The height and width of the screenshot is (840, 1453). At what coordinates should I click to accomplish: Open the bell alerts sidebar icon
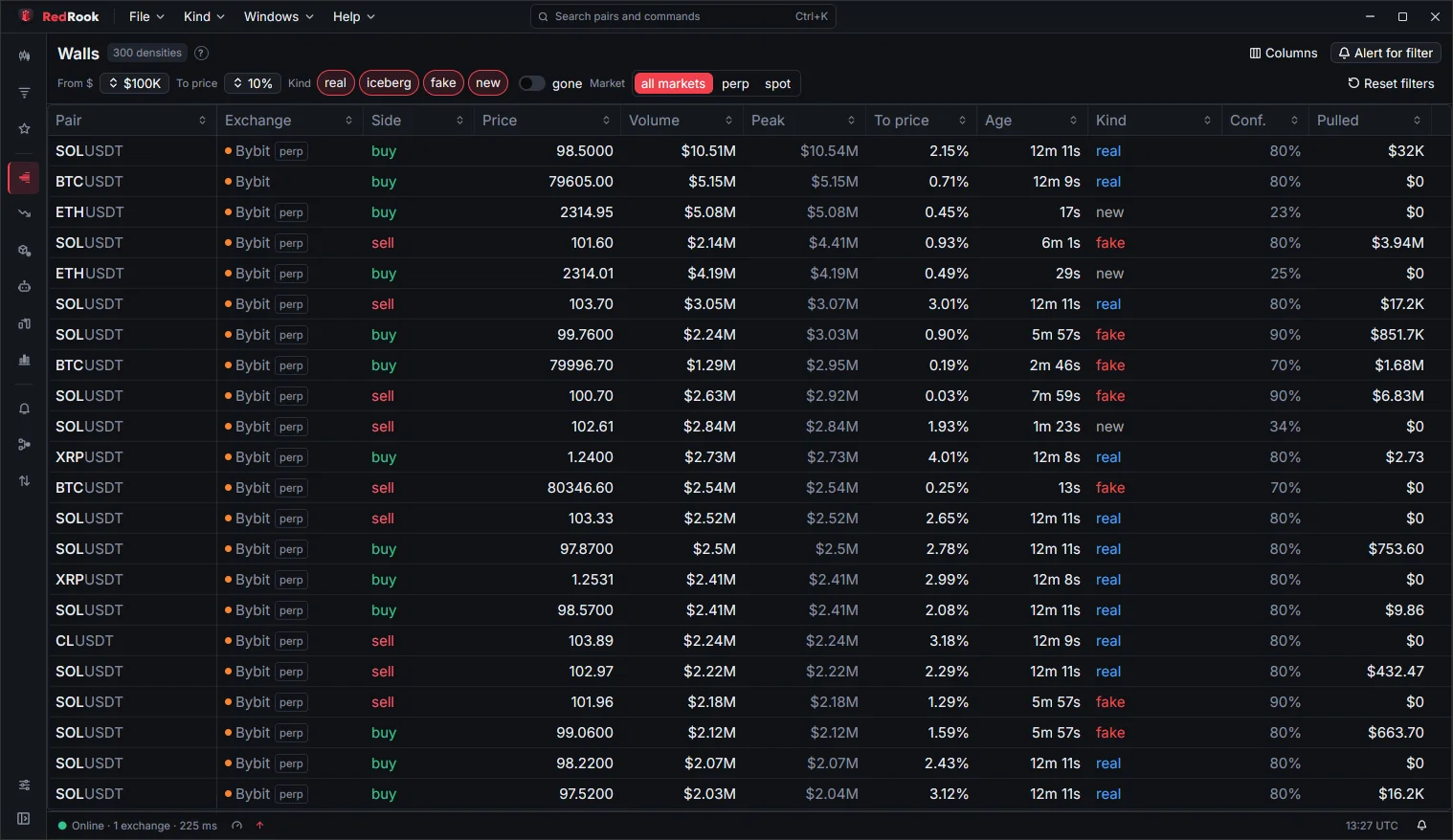[24, 409]
